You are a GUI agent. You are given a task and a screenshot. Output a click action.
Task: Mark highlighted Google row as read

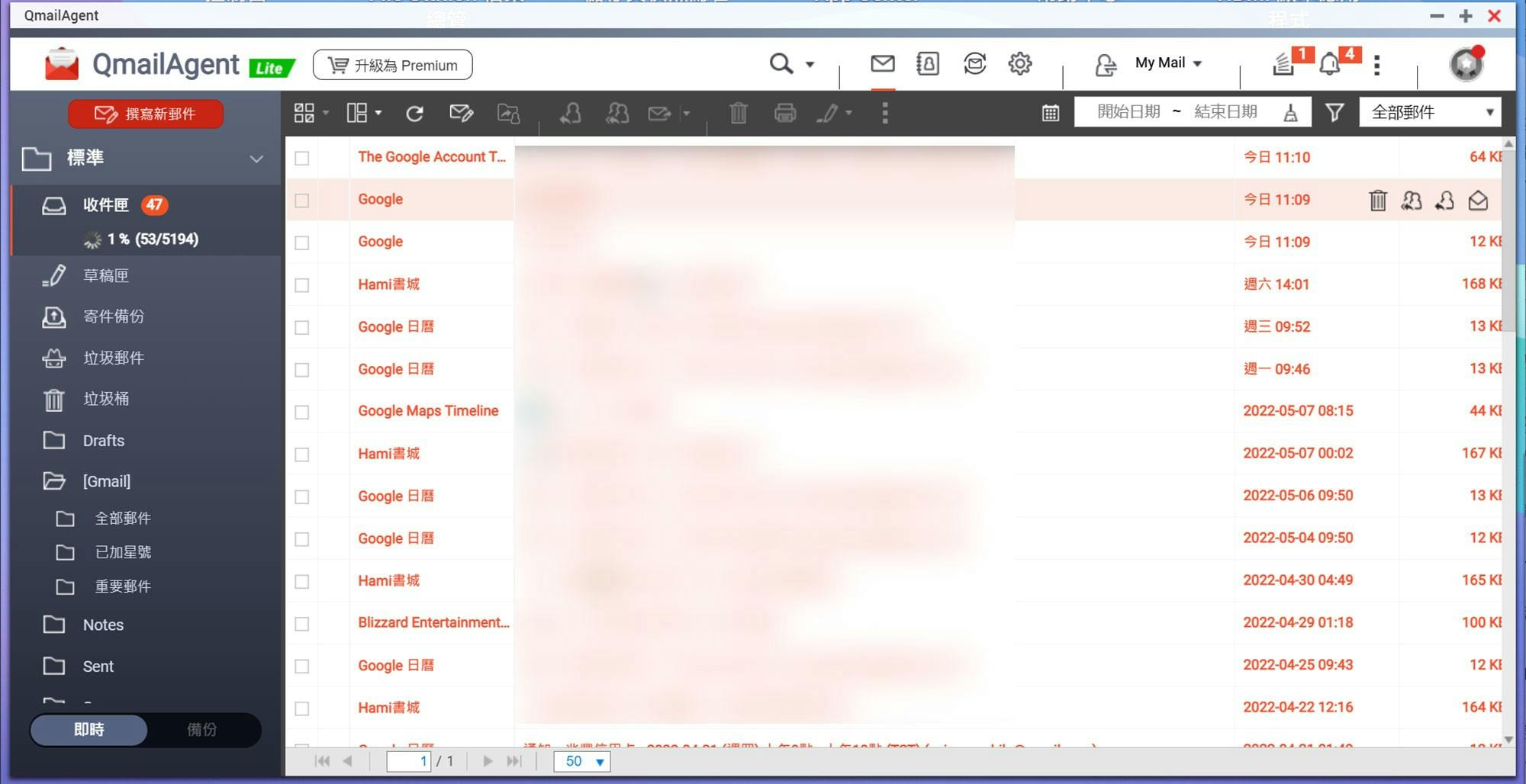click(x=1478, y=200)
